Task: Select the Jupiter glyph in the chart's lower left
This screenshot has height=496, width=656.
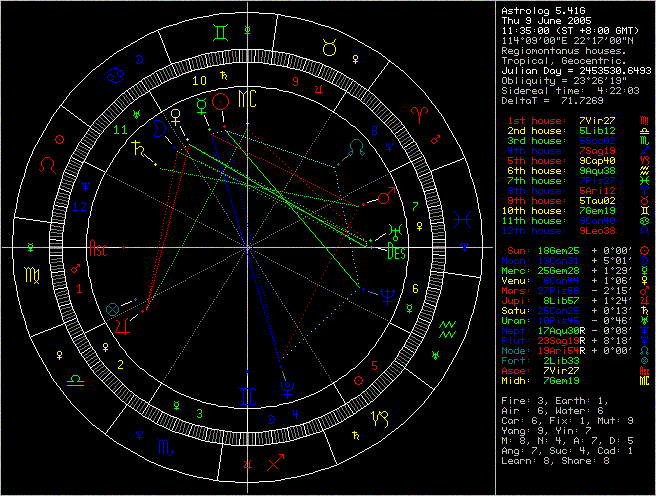Action: pyautogui.click(x=123, y=325)
